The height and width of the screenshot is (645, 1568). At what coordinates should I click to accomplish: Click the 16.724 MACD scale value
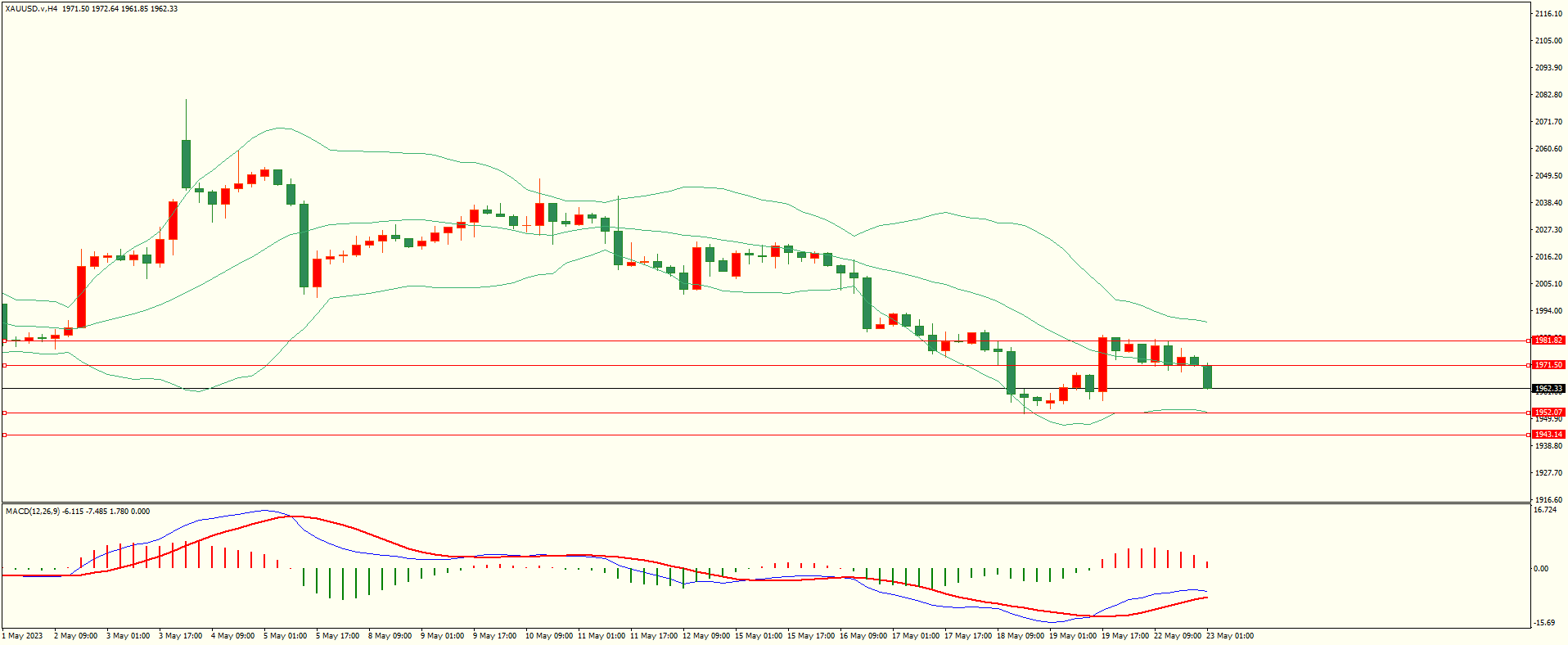click(1545, 510)
